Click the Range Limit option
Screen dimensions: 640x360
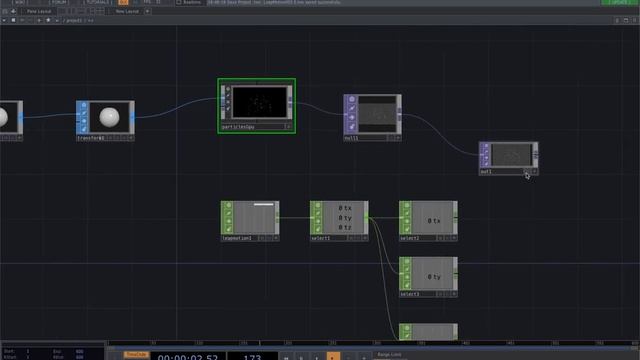coord(389,355)
